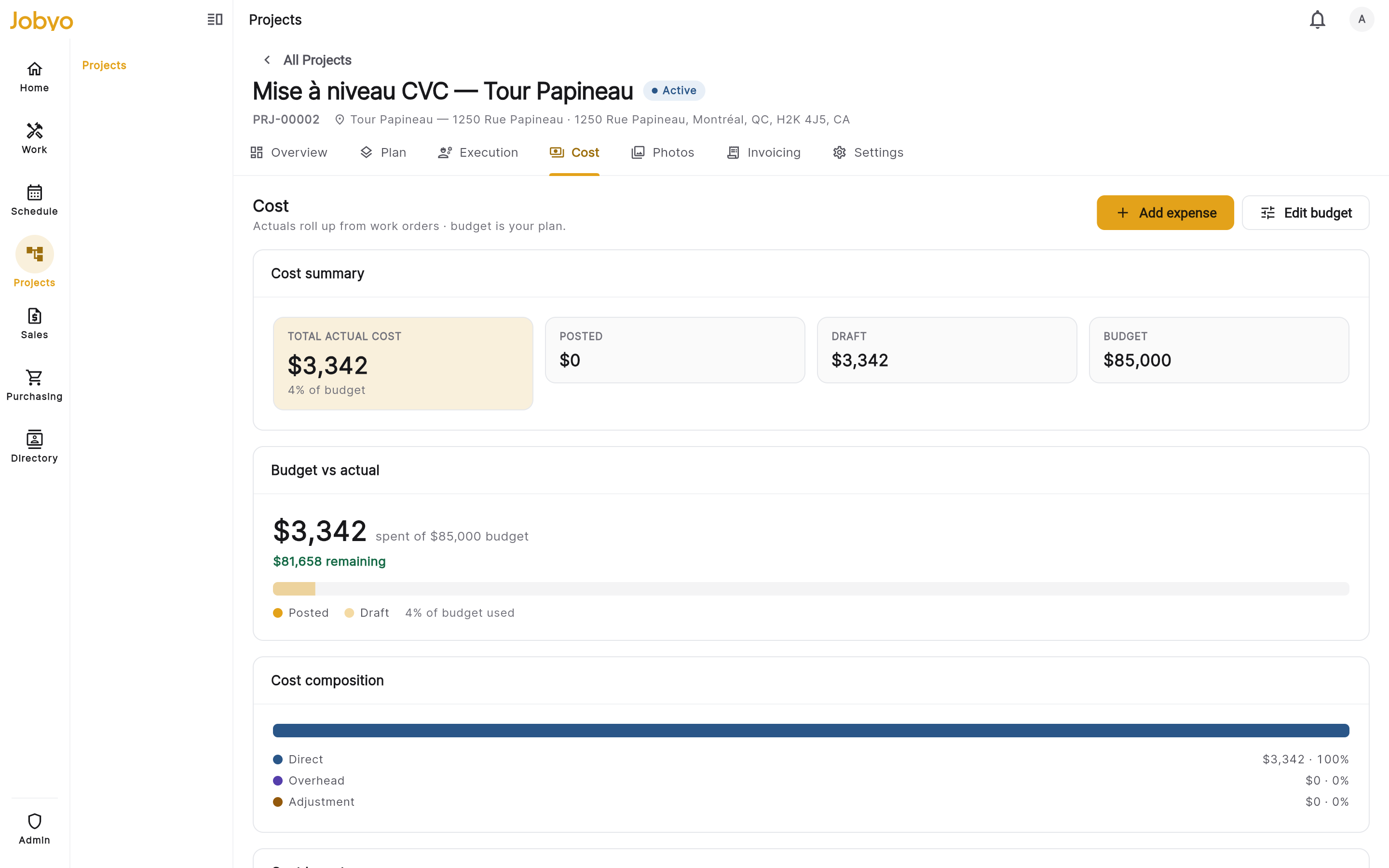1389x868 pixels.
Task: Click the $81,658 remaining text
Action: click(x=329, y=561)
